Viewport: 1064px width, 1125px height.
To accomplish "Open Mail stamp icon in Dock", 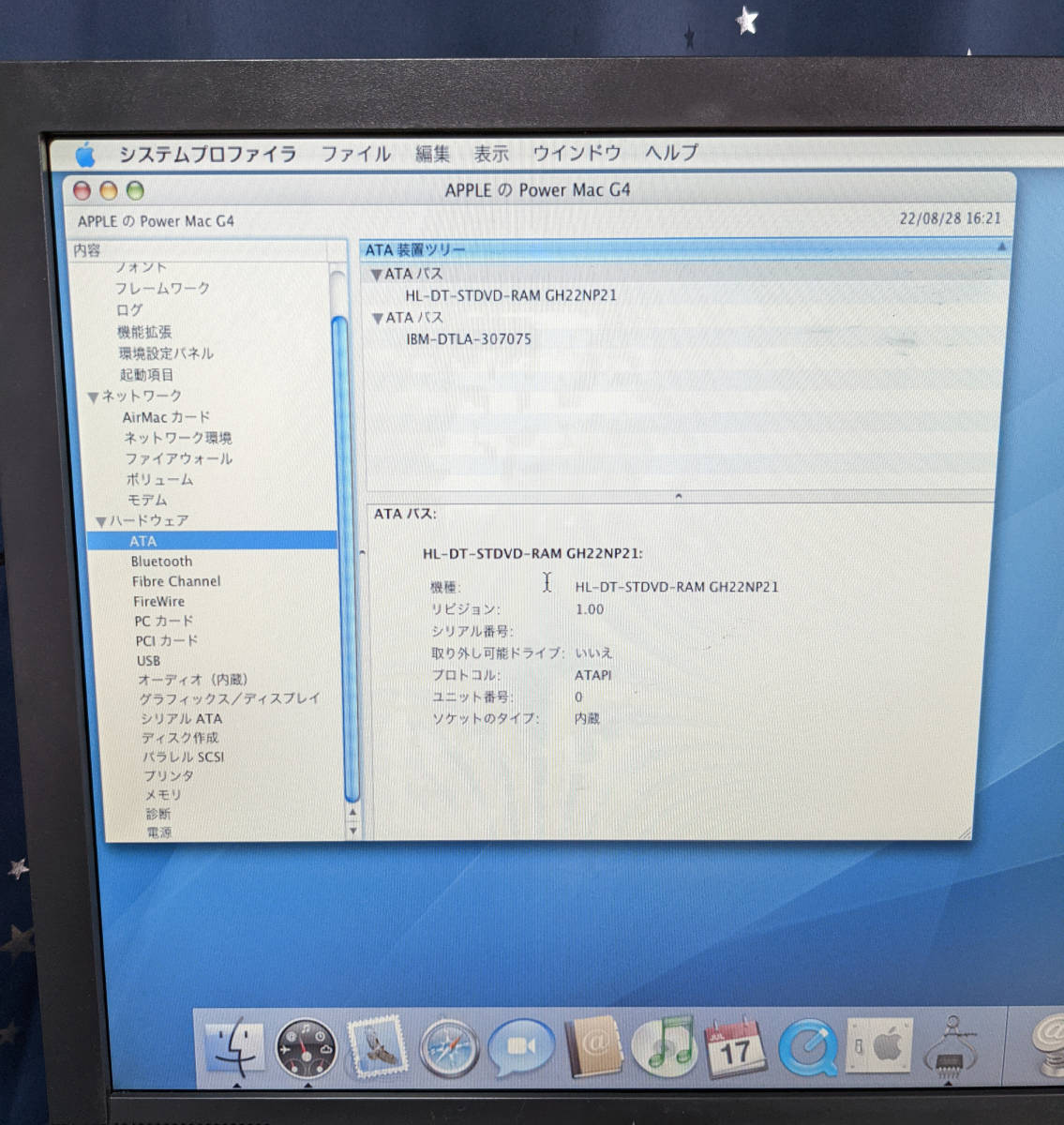I will (378, 1046).
